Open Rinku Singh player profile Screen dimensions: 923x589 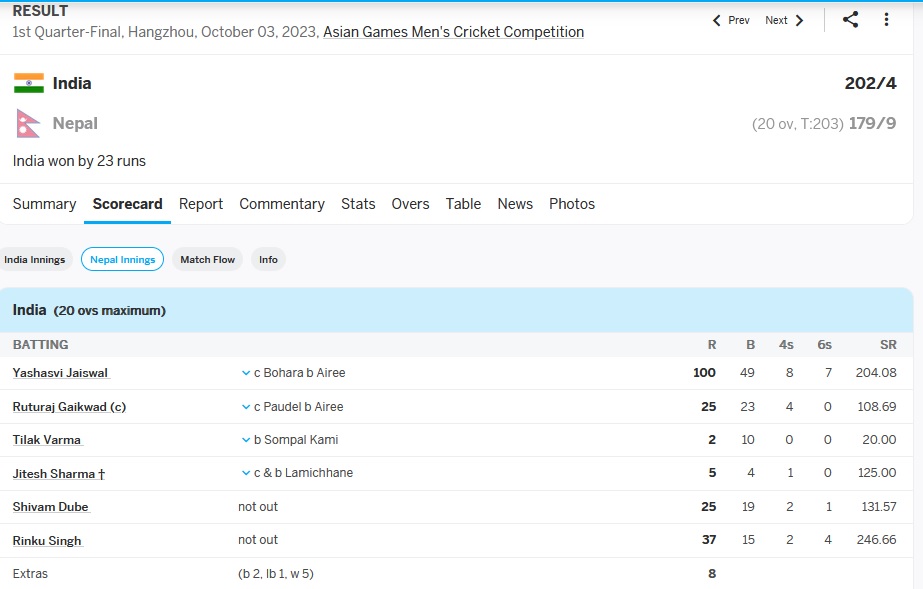[x=48, y=541]
